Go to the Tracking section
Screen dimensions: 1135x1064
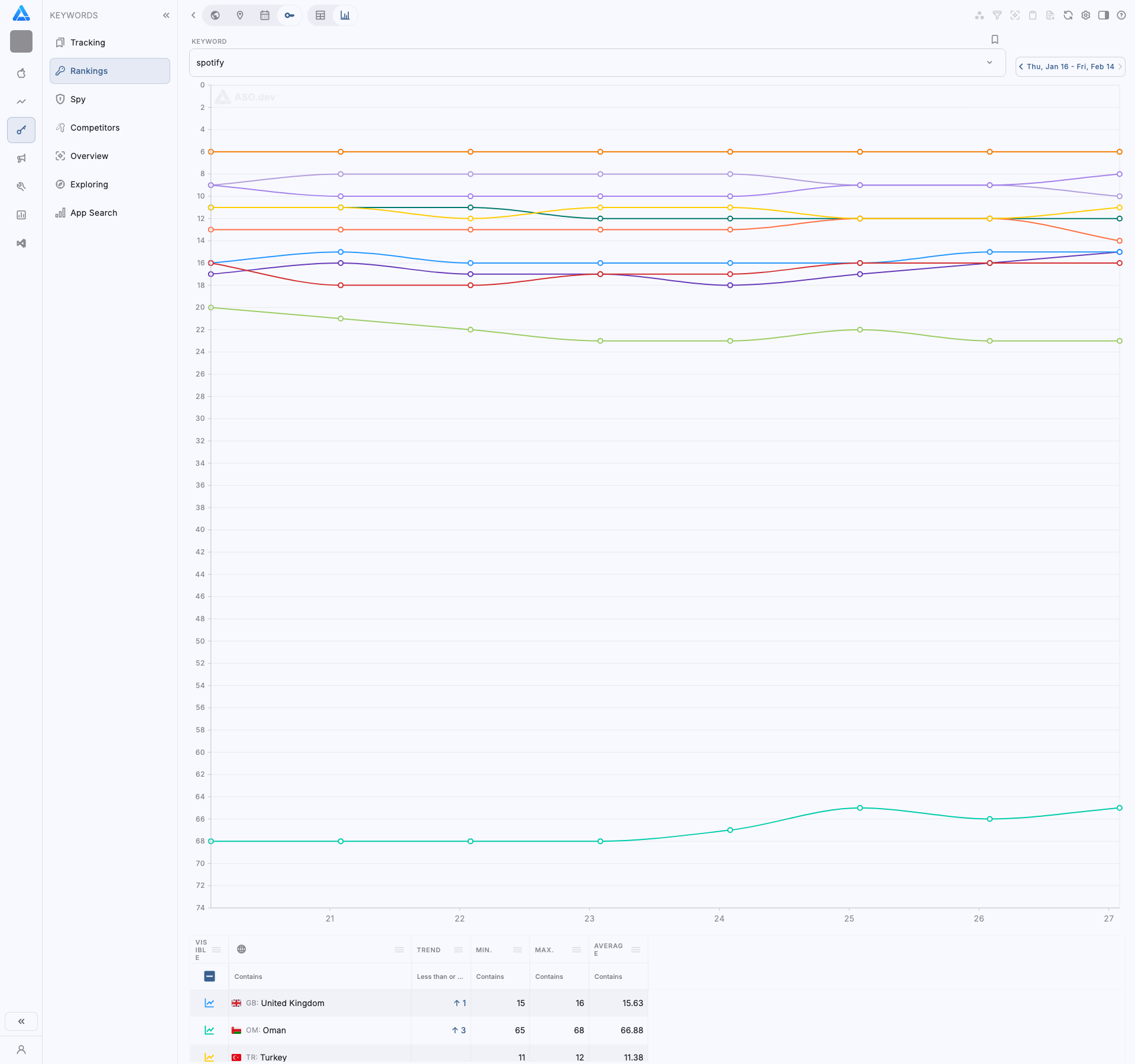point(87,43)
